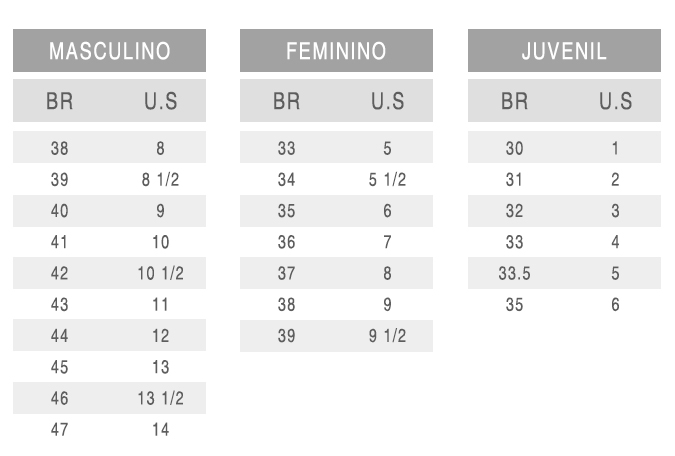Choose U.S size 5 1/2 in Feminino
675x456 pixels.
point(387,180)
